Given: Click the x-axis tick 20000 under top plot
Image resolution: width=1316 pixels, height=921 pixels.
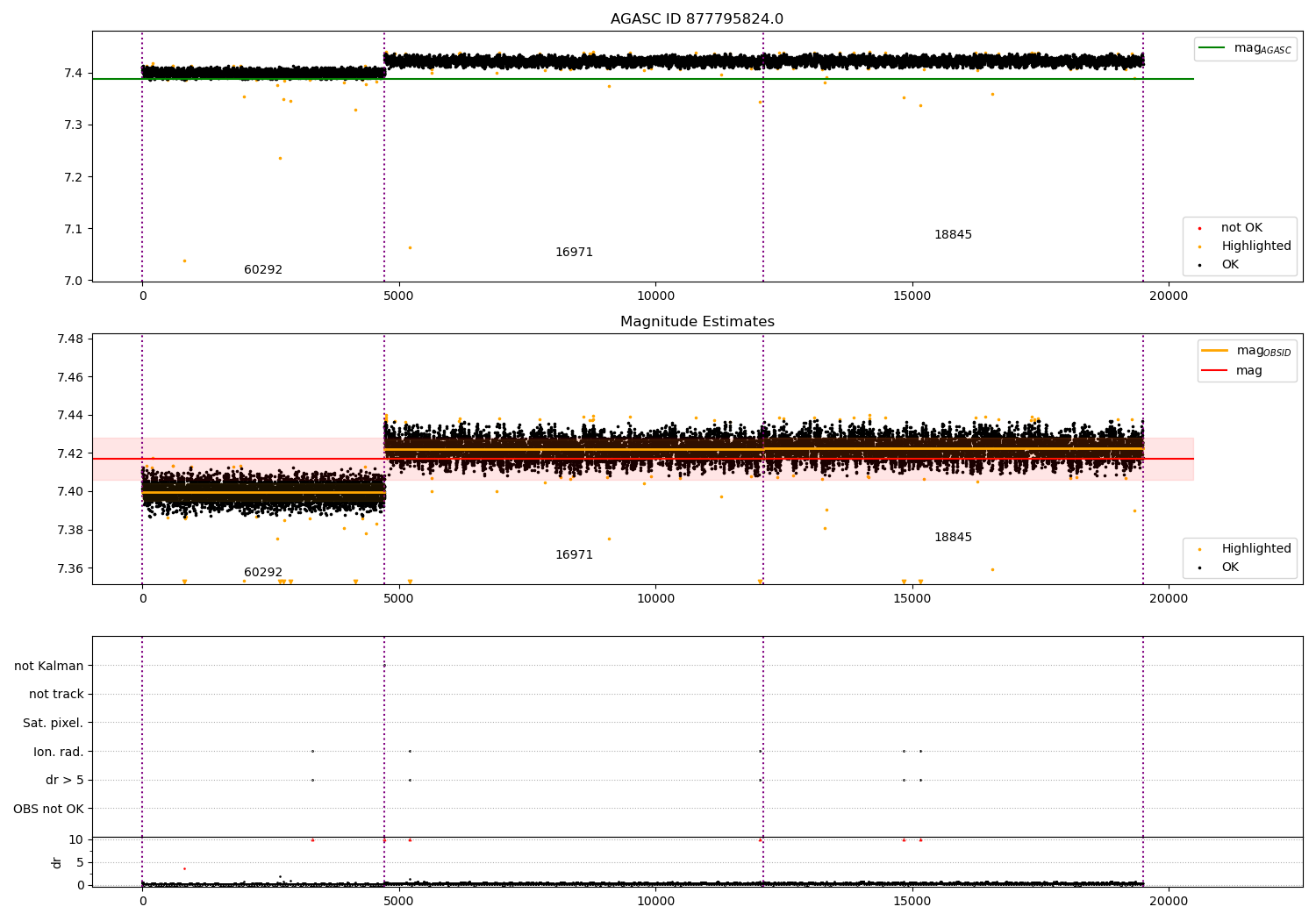Looking at the screenshot, I should [1169, 296].
